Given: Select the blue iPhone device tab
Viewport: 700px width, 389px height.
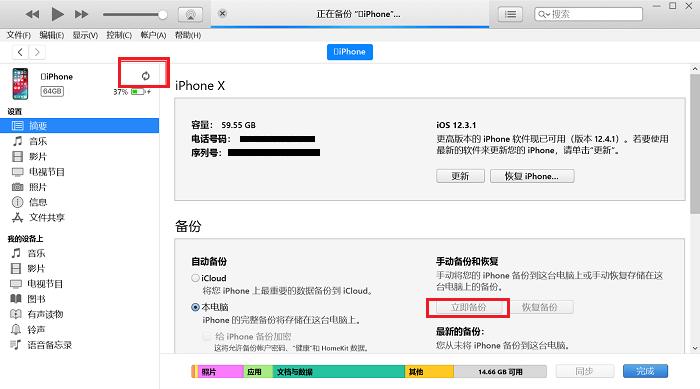Looking at the screenshot, I should point(350,52).
